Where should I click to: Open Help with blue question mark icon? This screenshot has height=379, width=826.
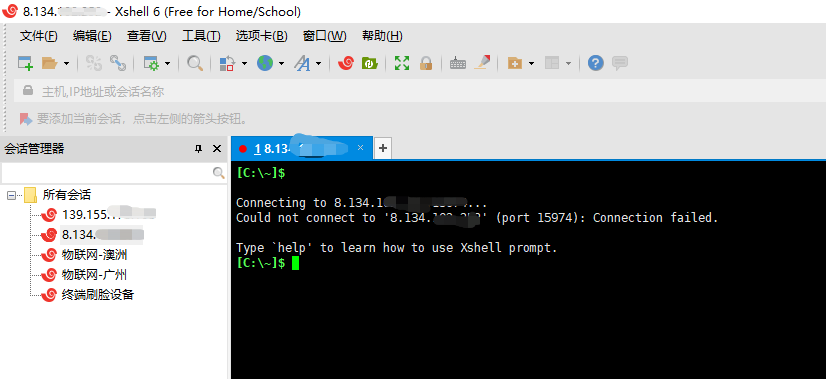pos(596,63)
